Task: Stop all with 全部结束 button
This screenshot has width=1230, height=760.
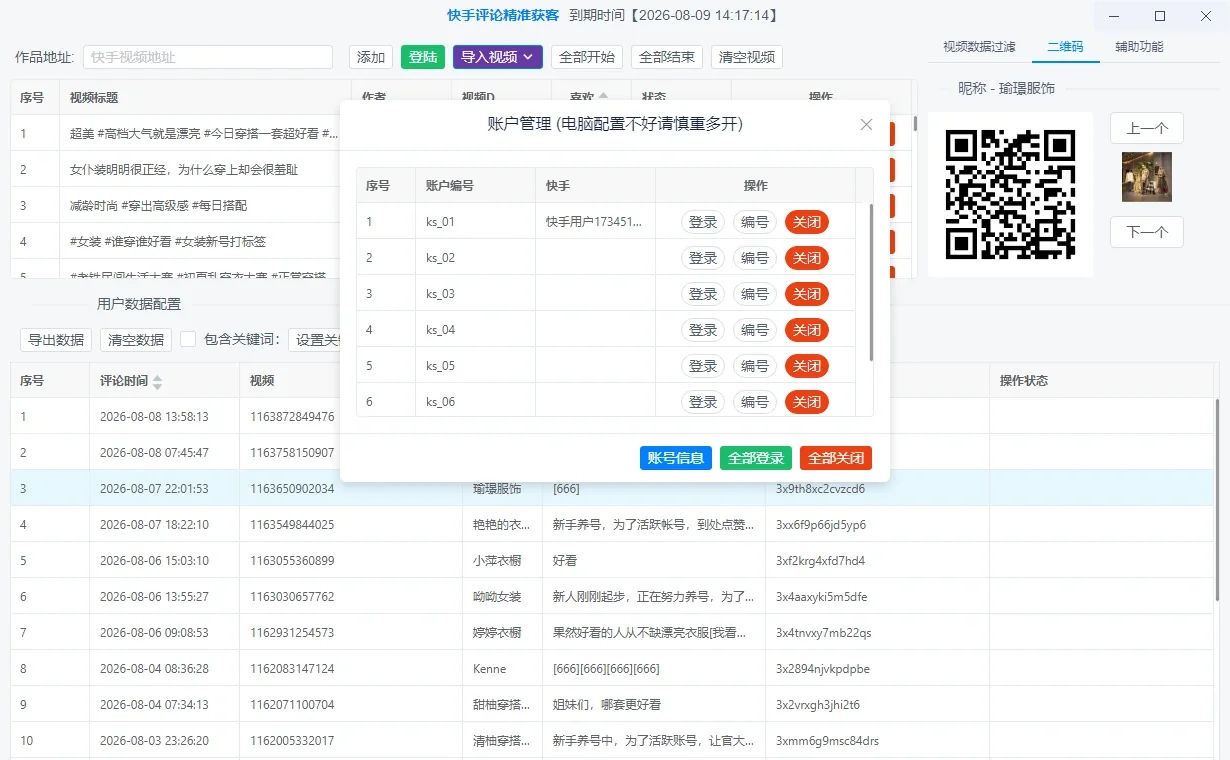Action: point(667,57)
